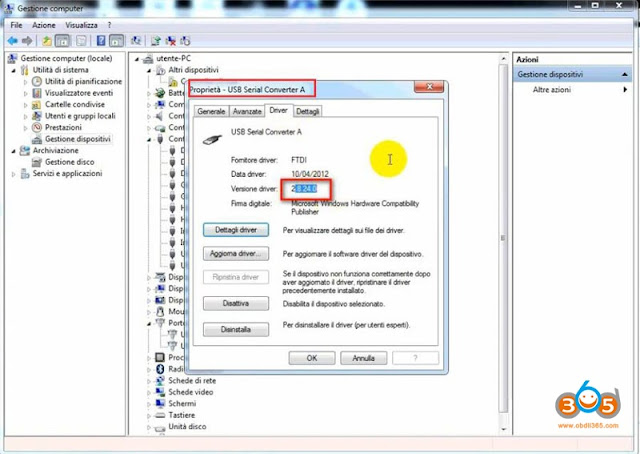Click the Show/Hide console tree icon
The height and width of the screenshot is (454, 640).
(62, 41)
